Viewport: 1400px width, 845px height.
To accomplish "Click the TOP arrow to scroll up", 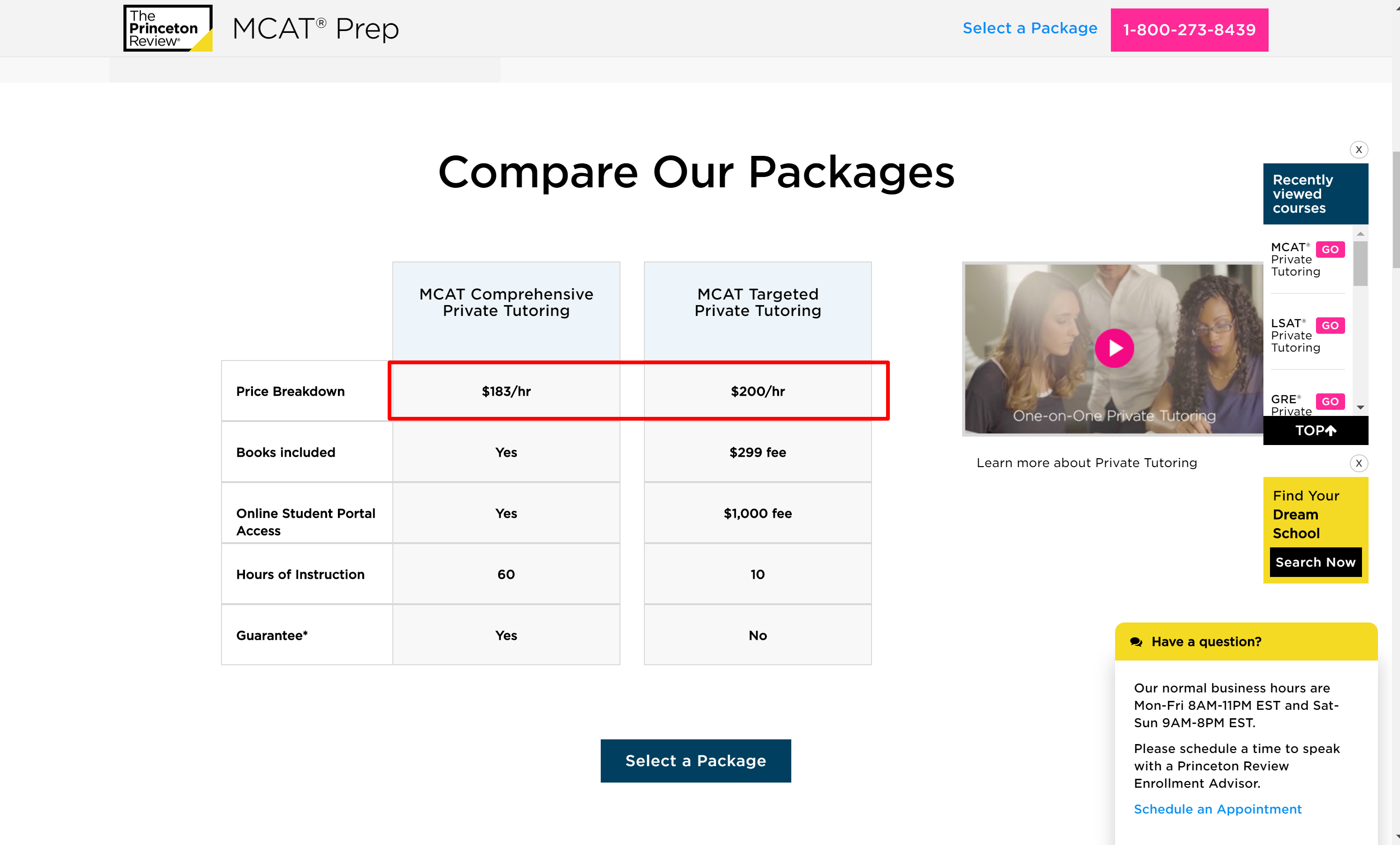I will 1316,430.
